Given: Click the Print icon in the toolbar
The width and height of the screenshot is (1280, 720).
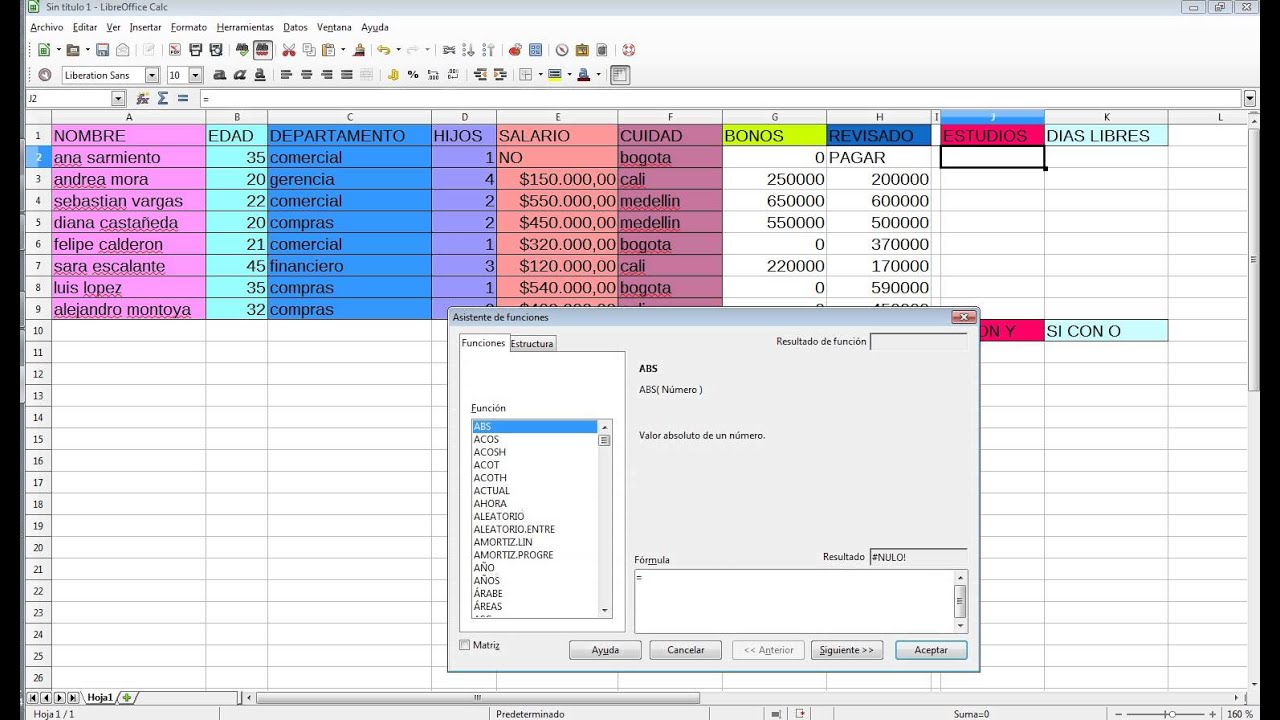Looking at the screenshot, I should coord(196,50).
